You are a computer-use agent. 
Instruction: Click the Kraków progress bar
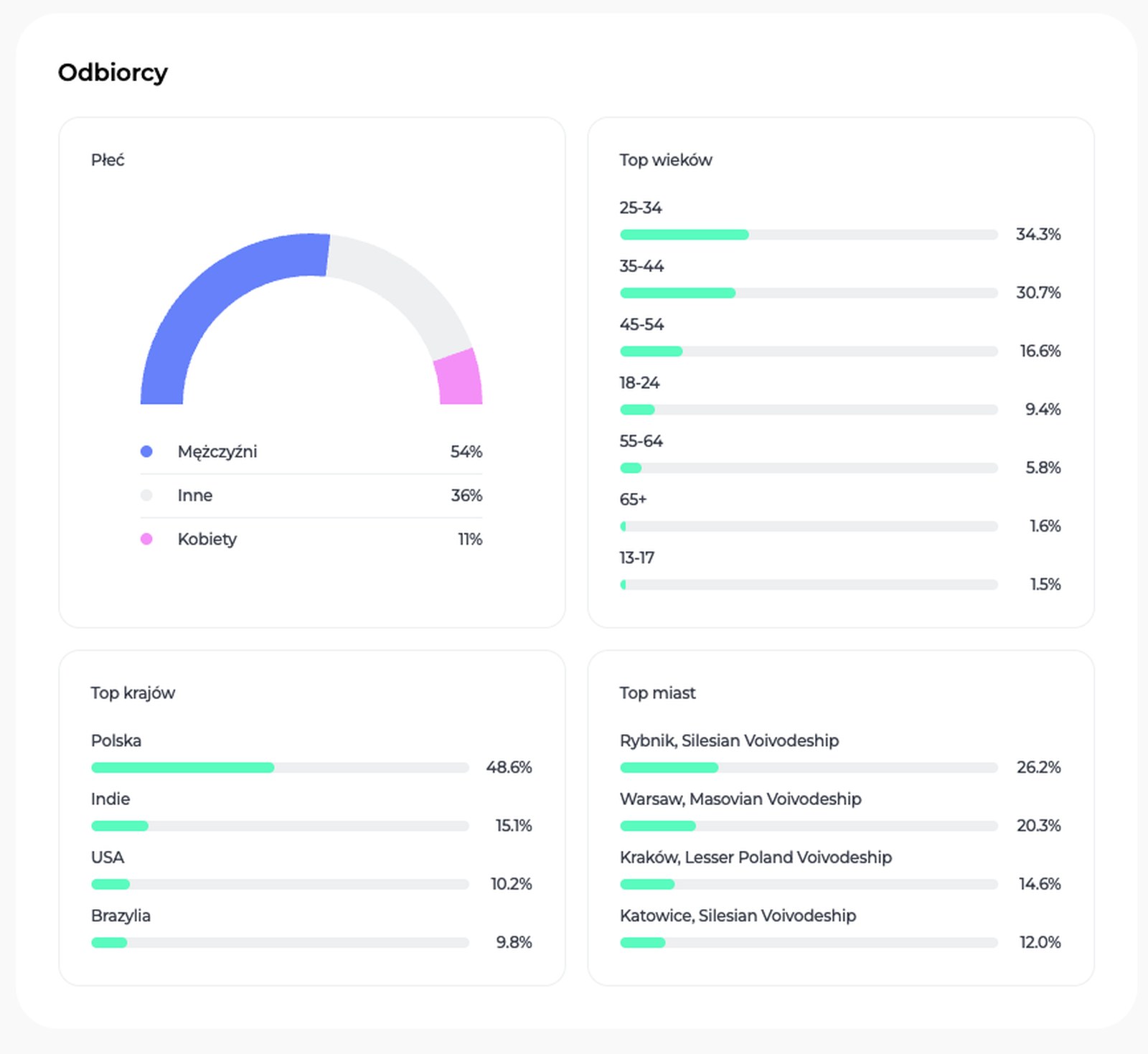[809, 884]
